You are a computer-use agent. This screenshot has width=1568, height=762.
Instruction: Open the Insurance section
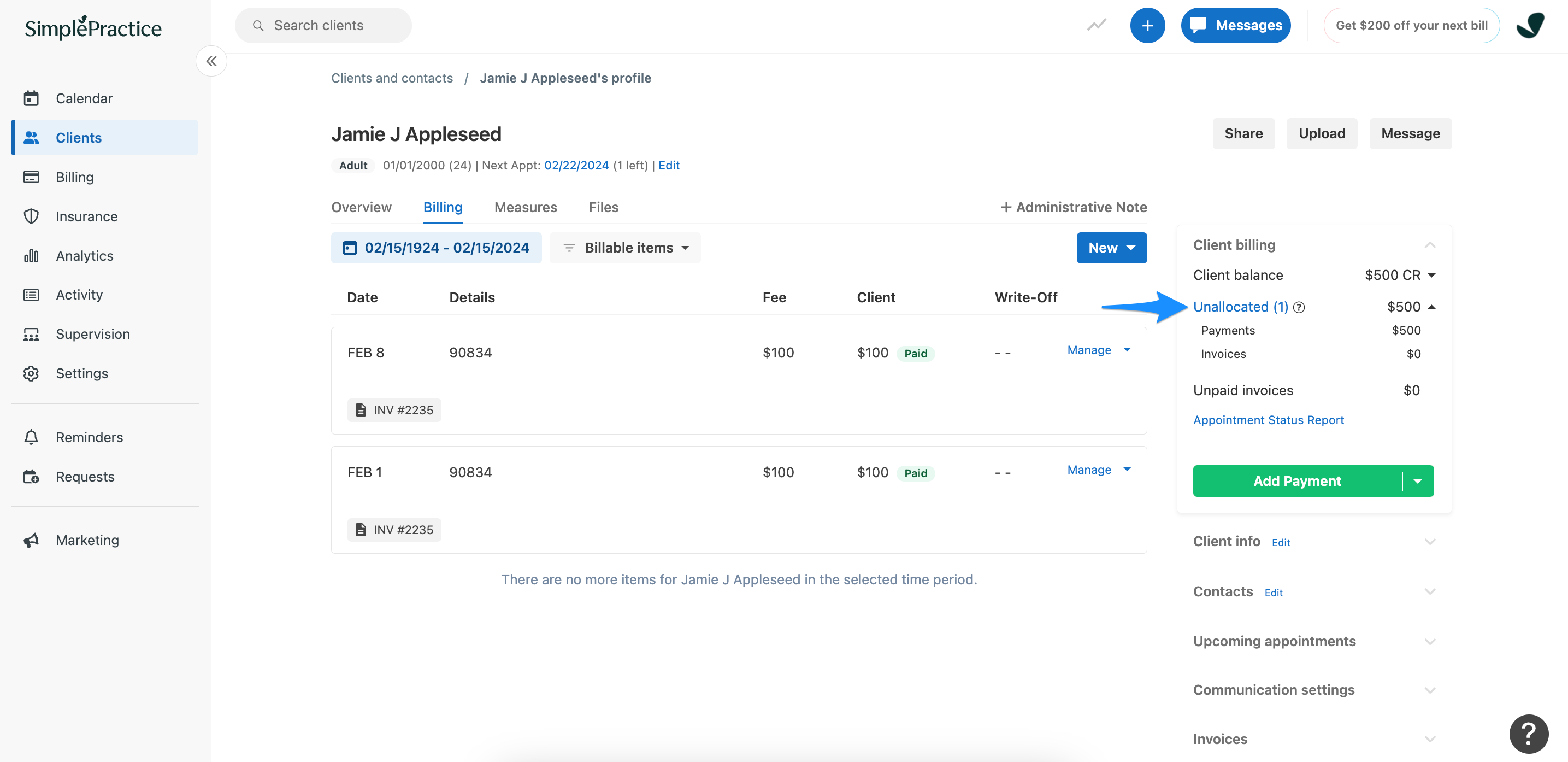coord(32,216)
